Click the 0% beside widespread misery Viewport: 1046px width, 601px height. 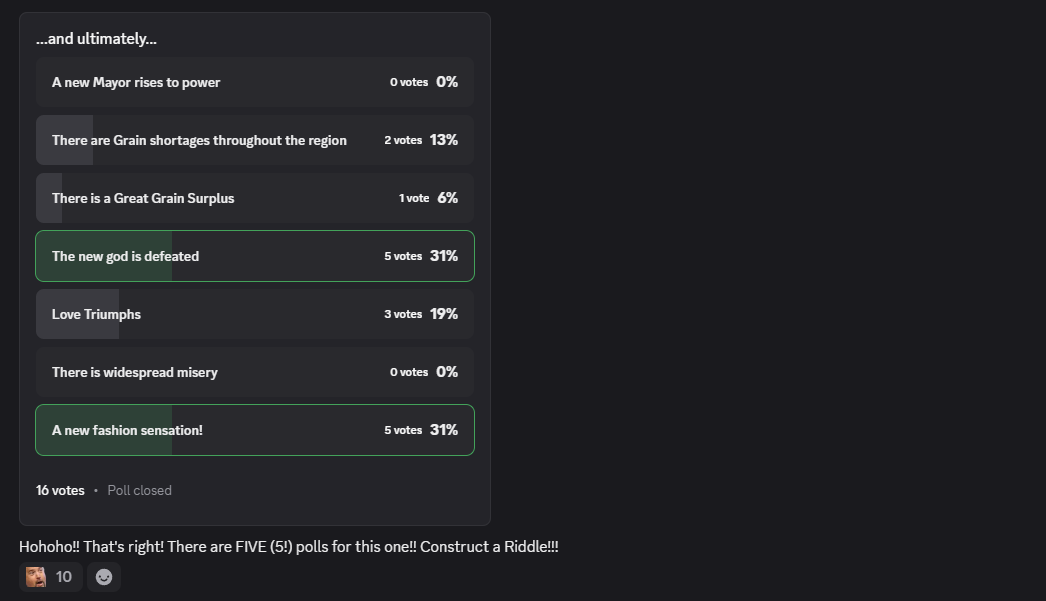[447, 372]
